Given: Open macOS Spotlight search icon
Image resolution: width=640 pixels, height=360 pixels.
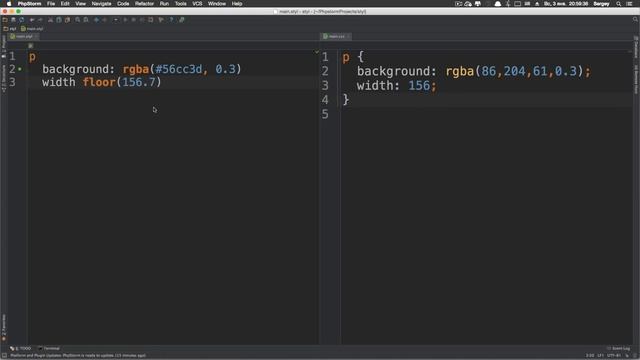Looking at the screenshot, I should (618, 4).
